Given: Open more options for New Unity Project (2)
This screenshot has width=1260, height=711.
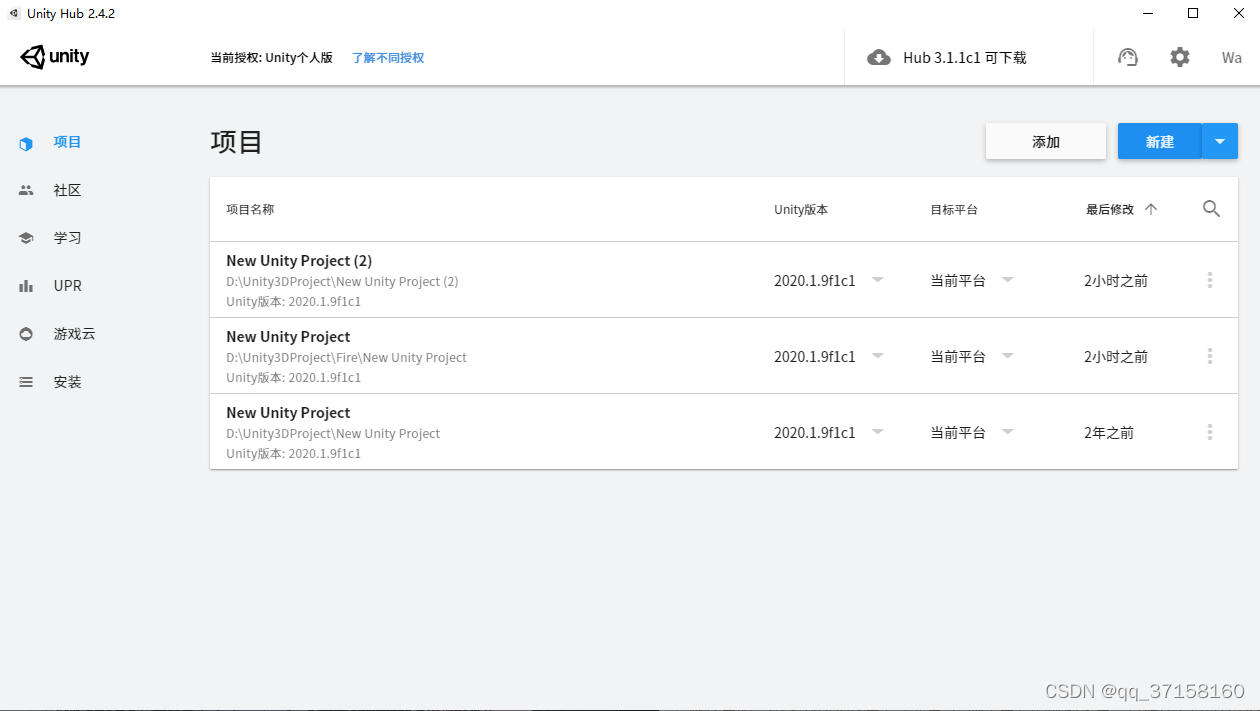Looking at the screenshot, I should coord(1210,280).
